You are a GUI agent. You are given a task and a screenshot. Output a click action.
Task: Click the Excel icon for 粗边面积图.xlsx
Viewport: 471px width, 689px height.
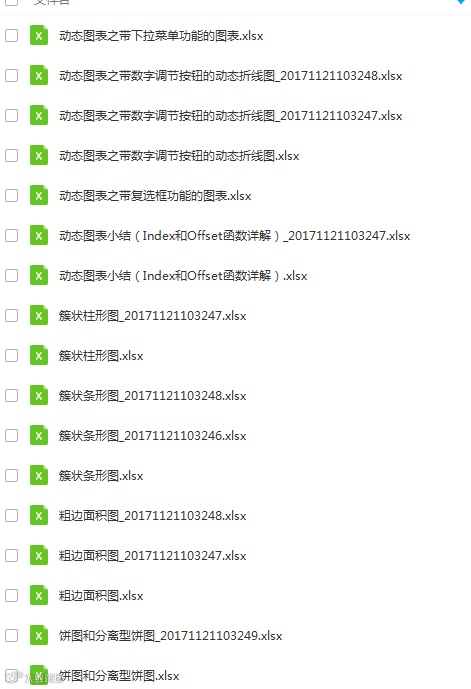[x=39, y=595]
